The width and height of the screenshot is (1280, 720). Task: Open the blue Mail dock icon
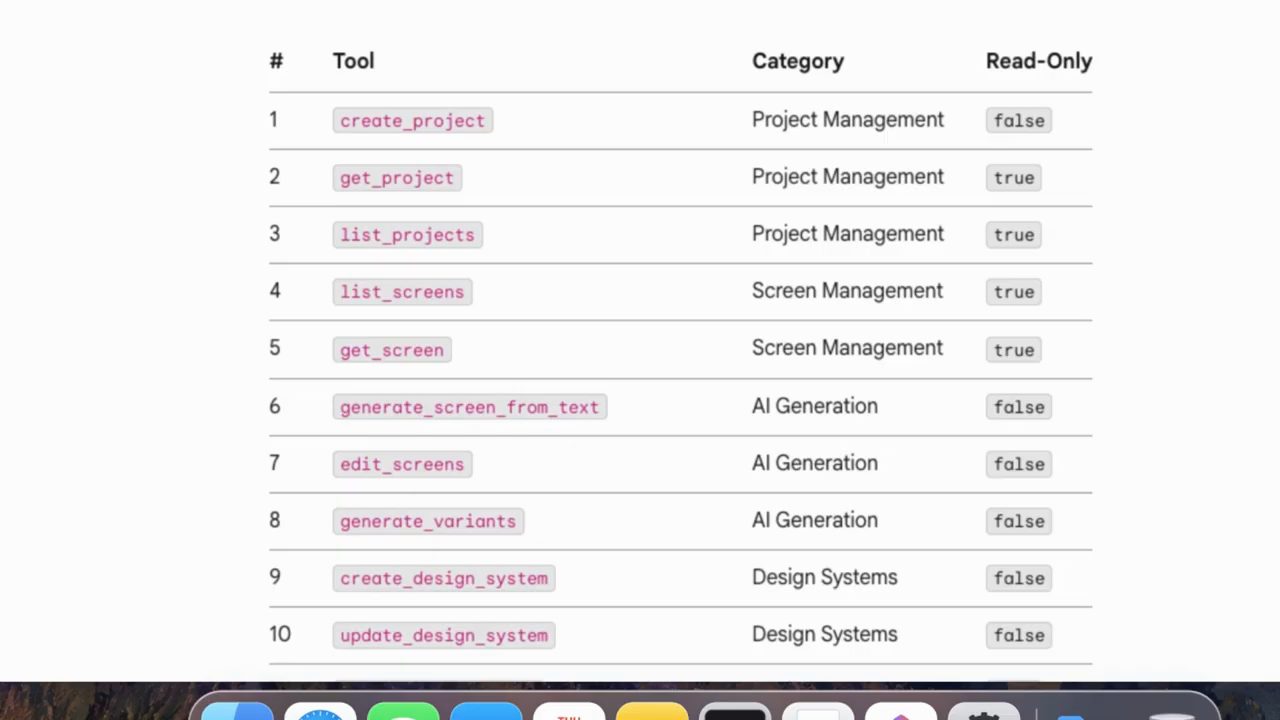point(486,711)
